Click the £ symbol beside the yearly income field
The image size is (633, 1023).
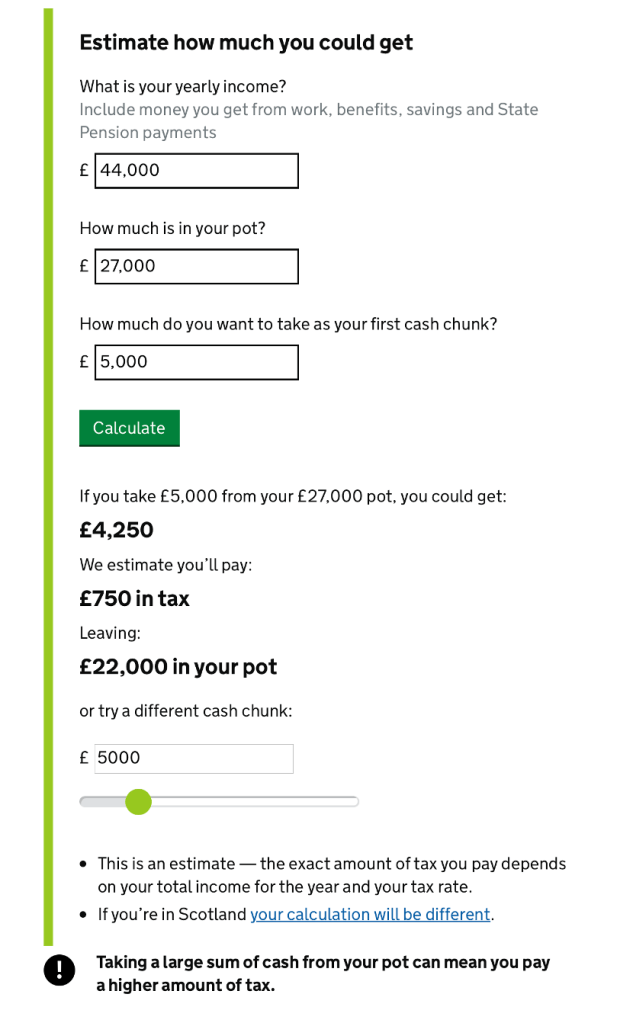pos(84,170)
